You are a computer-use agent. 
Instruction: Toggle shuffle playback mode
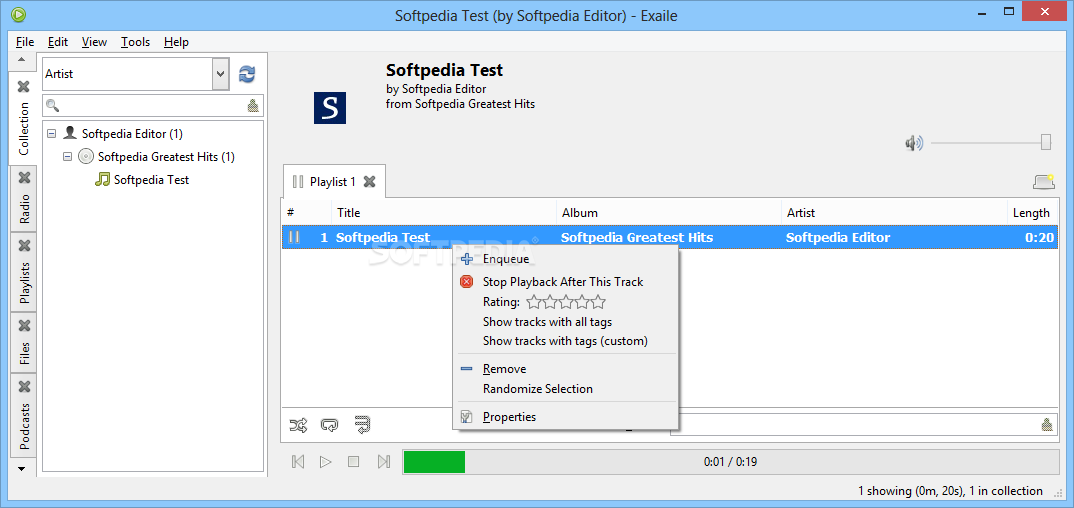(298, 425)
